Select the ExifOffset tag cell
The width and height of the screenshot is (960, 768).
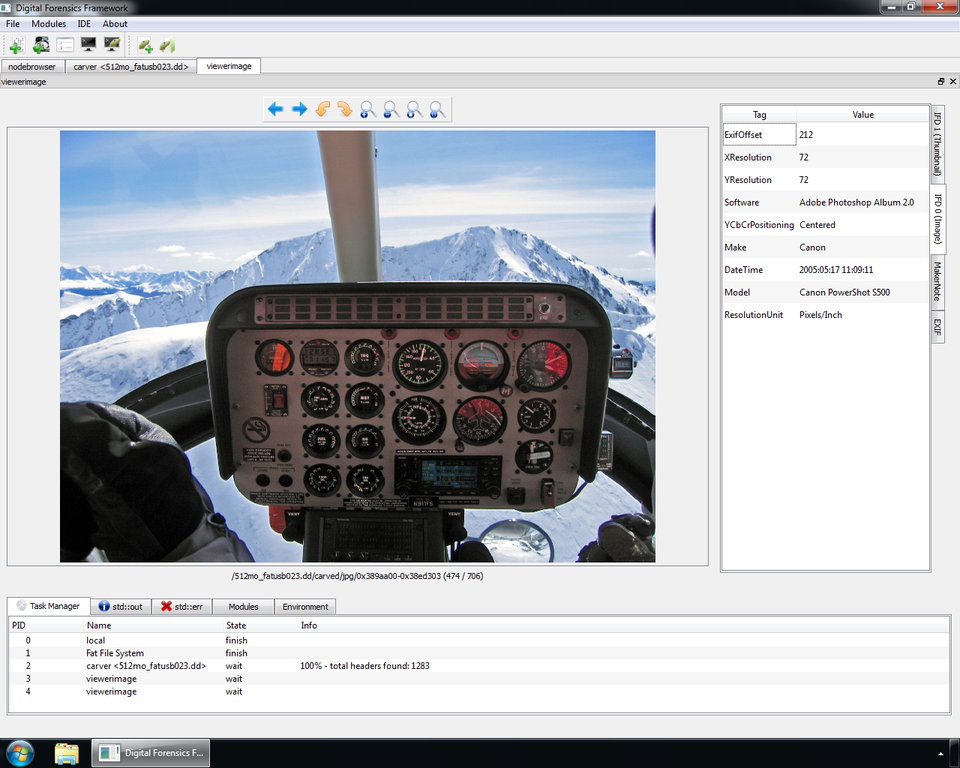click(758, 134)
